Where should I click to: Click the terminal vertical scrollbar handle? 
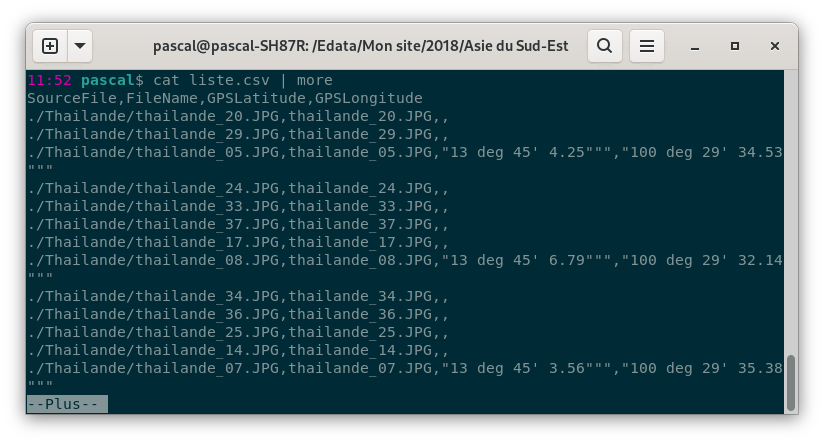(x=790, y=383)
